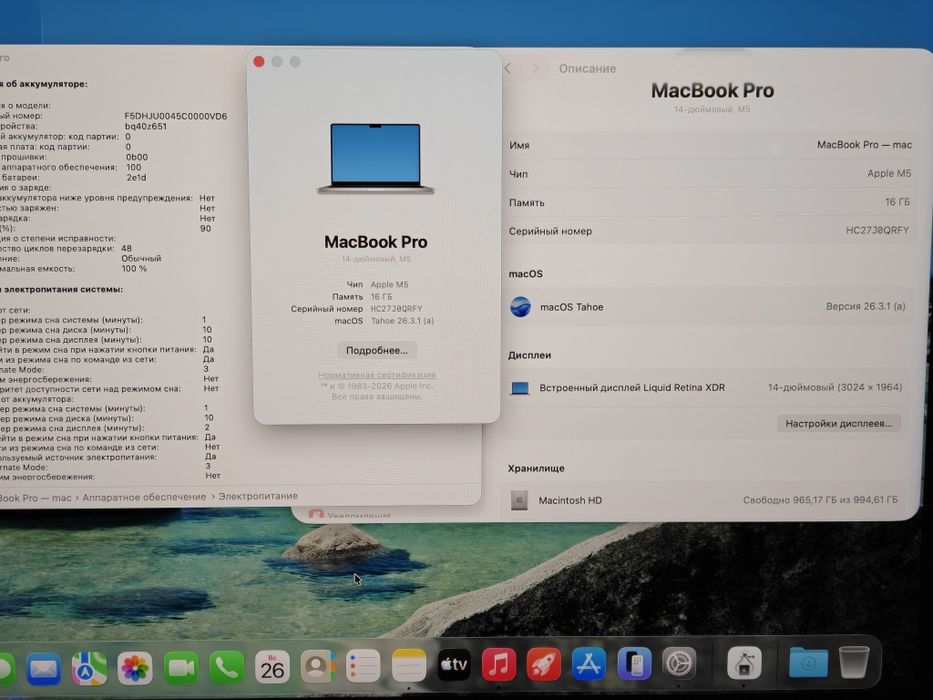Click Чип Apple M5 in About window
Screen dimensions: 933x700
[377, 285]
